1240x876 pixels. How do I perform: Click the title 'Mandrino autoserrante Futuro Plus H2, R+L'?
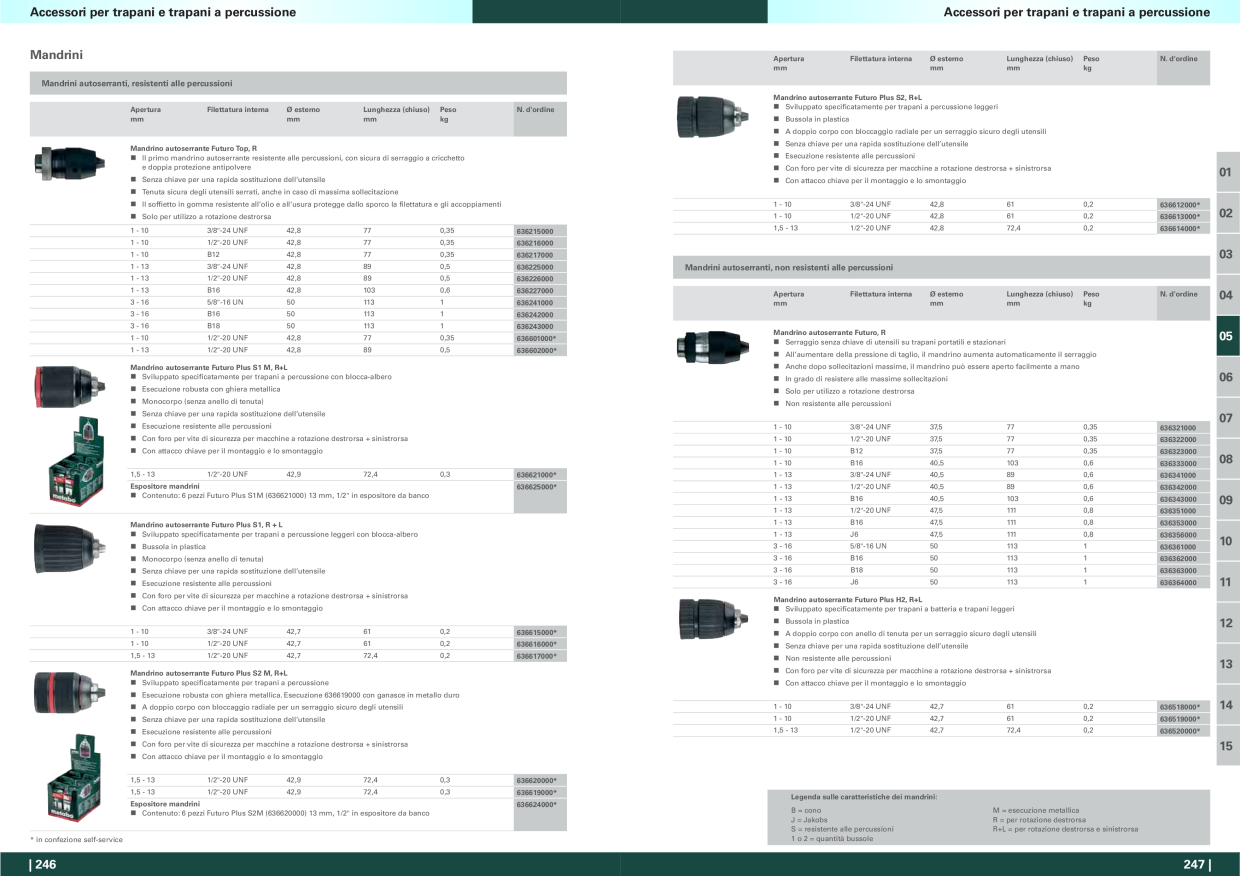coord(848,599)
